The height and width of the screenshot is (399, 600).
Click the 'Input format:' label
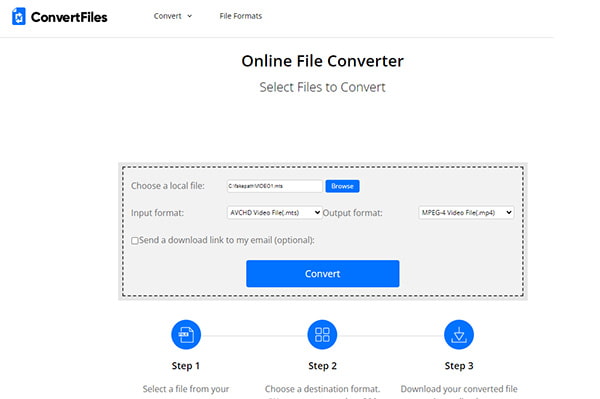point(157,213)
